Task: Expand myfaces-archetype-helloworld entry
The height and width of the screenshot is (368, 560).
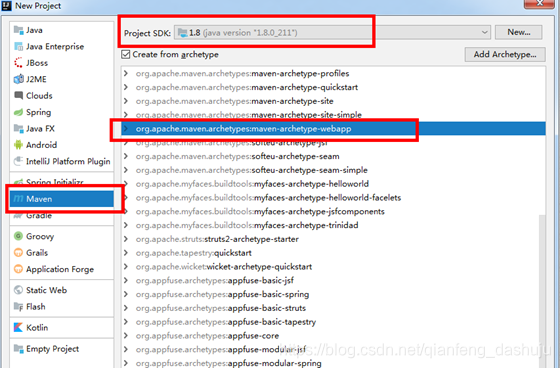Action: [x=126, y=184]
